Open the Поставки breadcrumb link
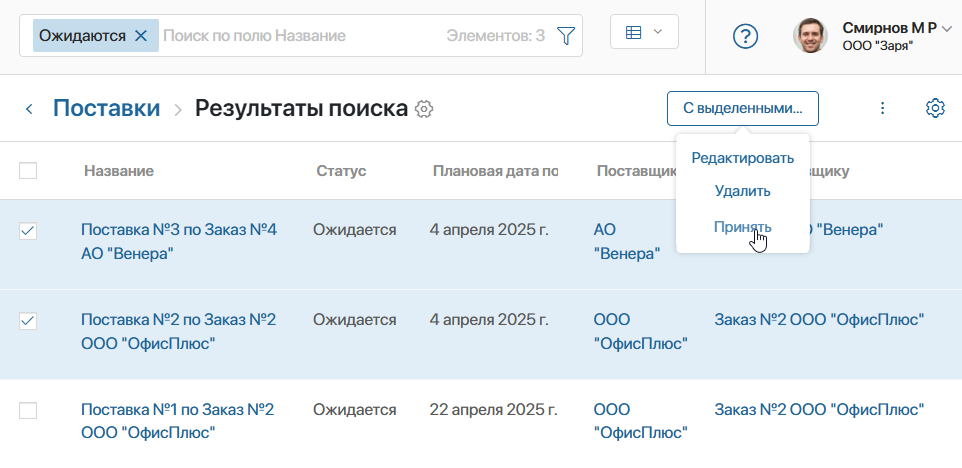The width and height of the screenshot is (962, 468). [x=106, y=108]
